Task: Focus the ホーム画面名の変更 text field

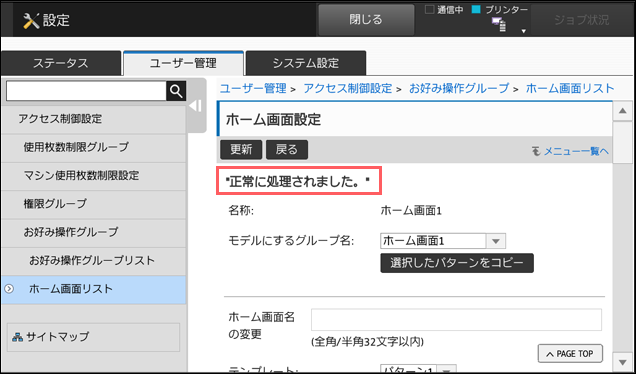Action: [456, 320]
